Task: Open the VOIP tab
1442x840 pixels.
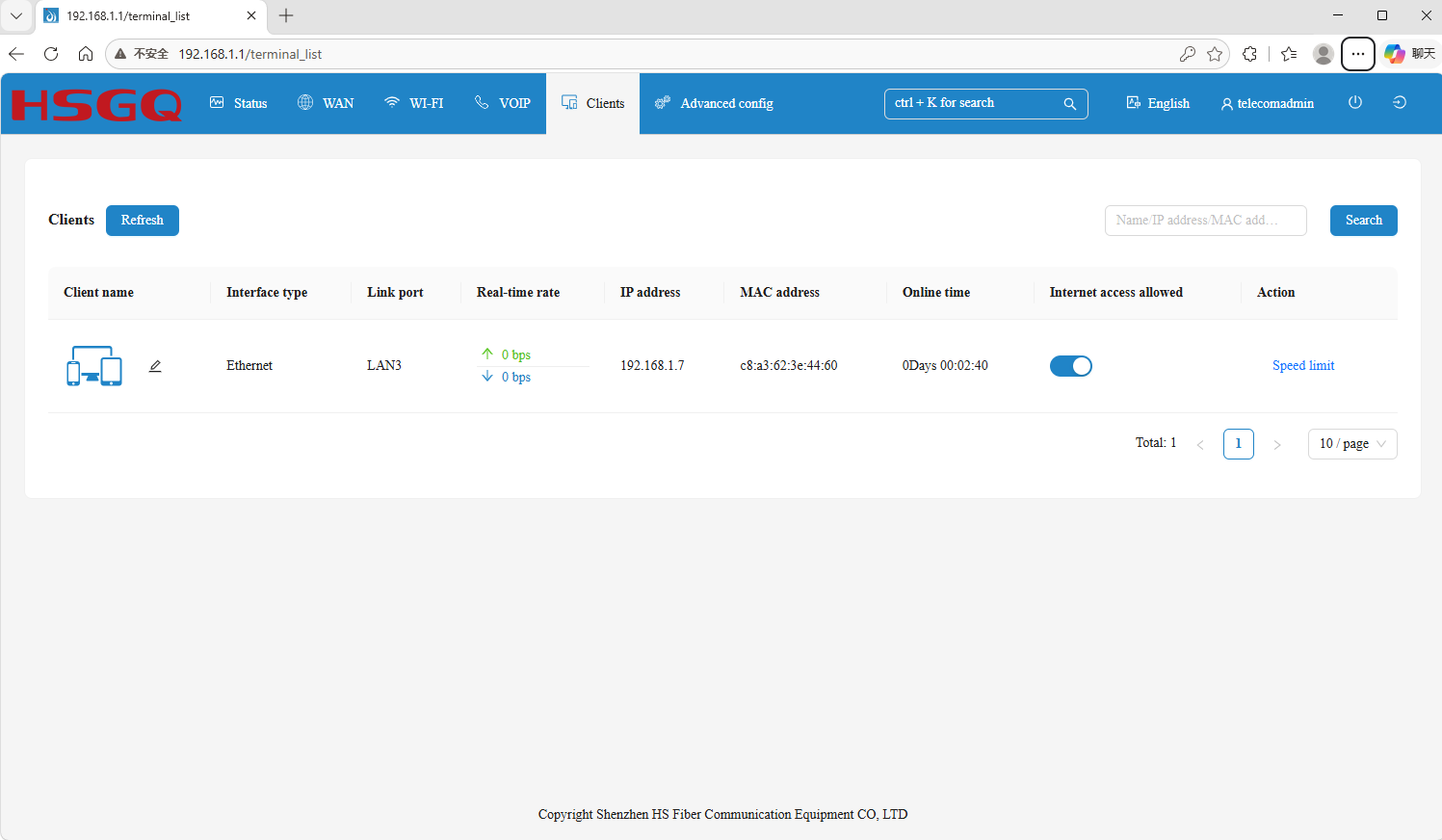Action: [x=503, y=103]
